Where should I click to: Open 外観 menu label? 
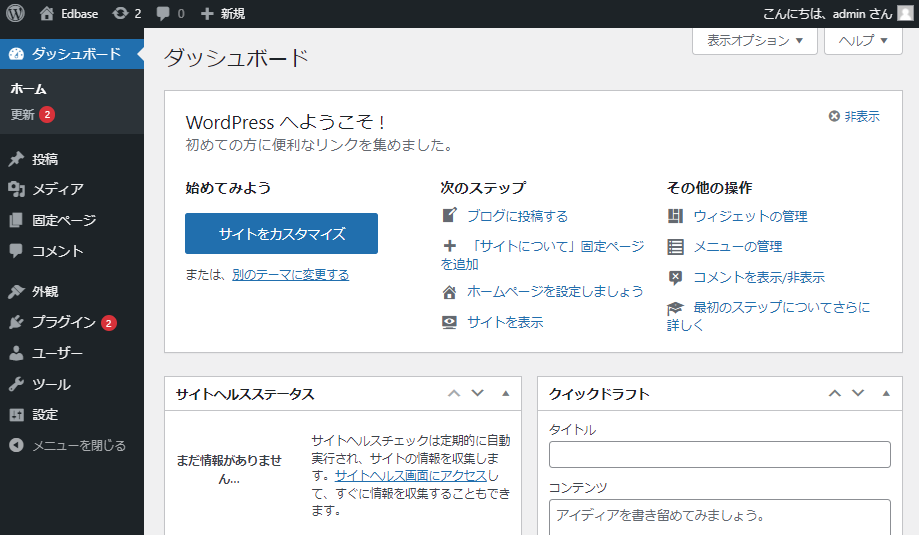[45, 291]
